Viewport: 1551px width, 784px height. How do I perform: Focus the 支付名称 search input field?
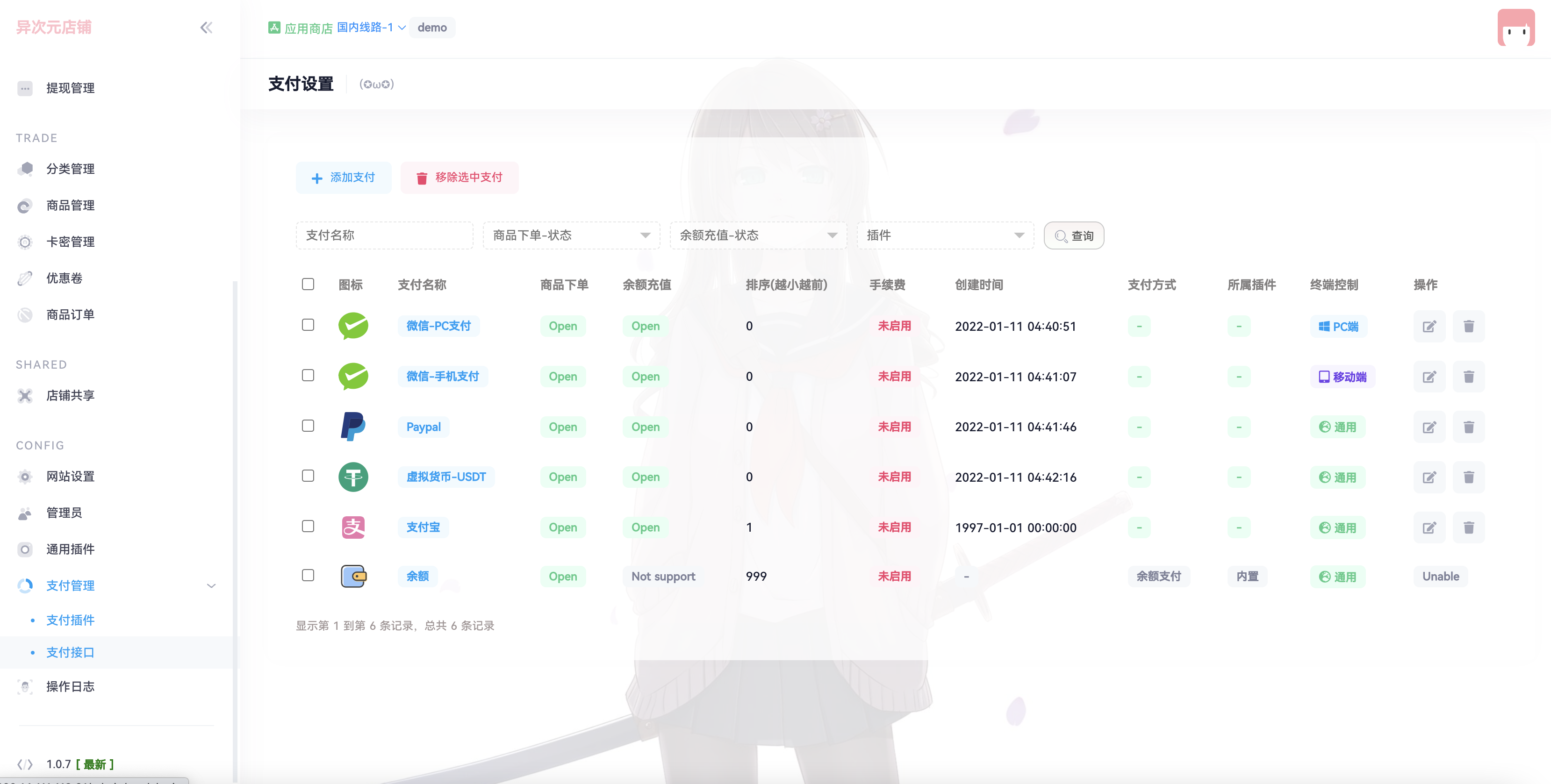pyautogui.click(x=384, y=235)
